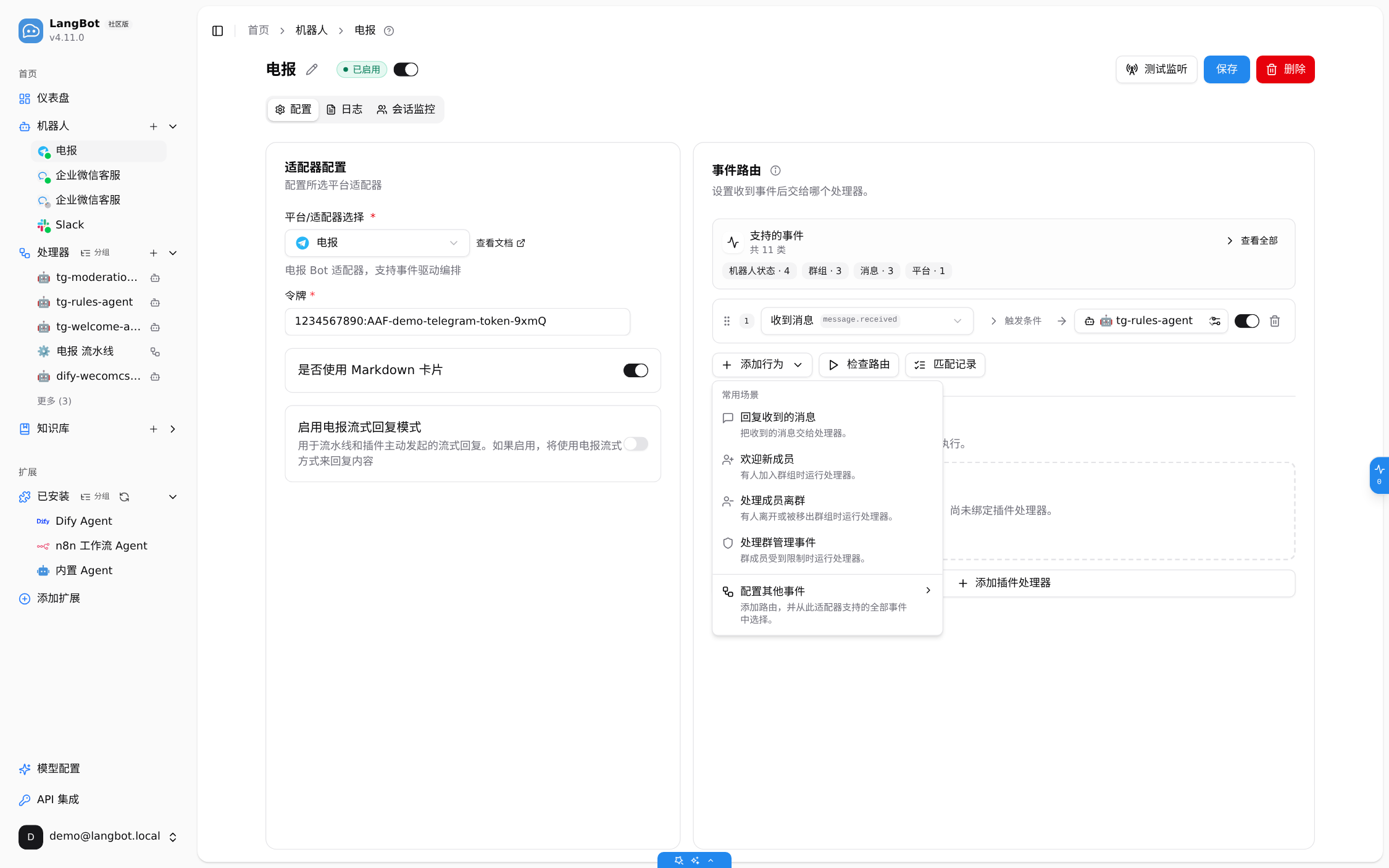Open the 平台/适配器选择 电报 dropdown
The width and height of the screenshot is (1389, 868).
coord(377,243)
